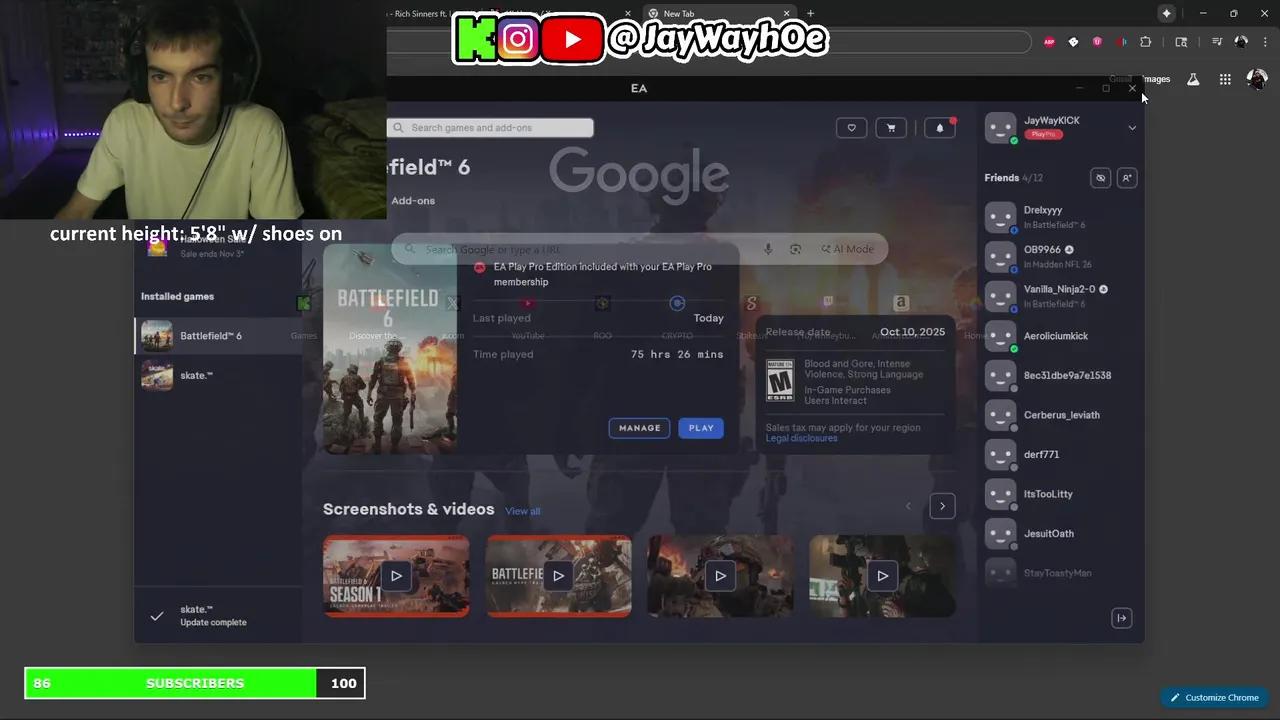Open friend derf771 in friends list
This screenshot has height=720, width=1280.
tap(1060, 454)
